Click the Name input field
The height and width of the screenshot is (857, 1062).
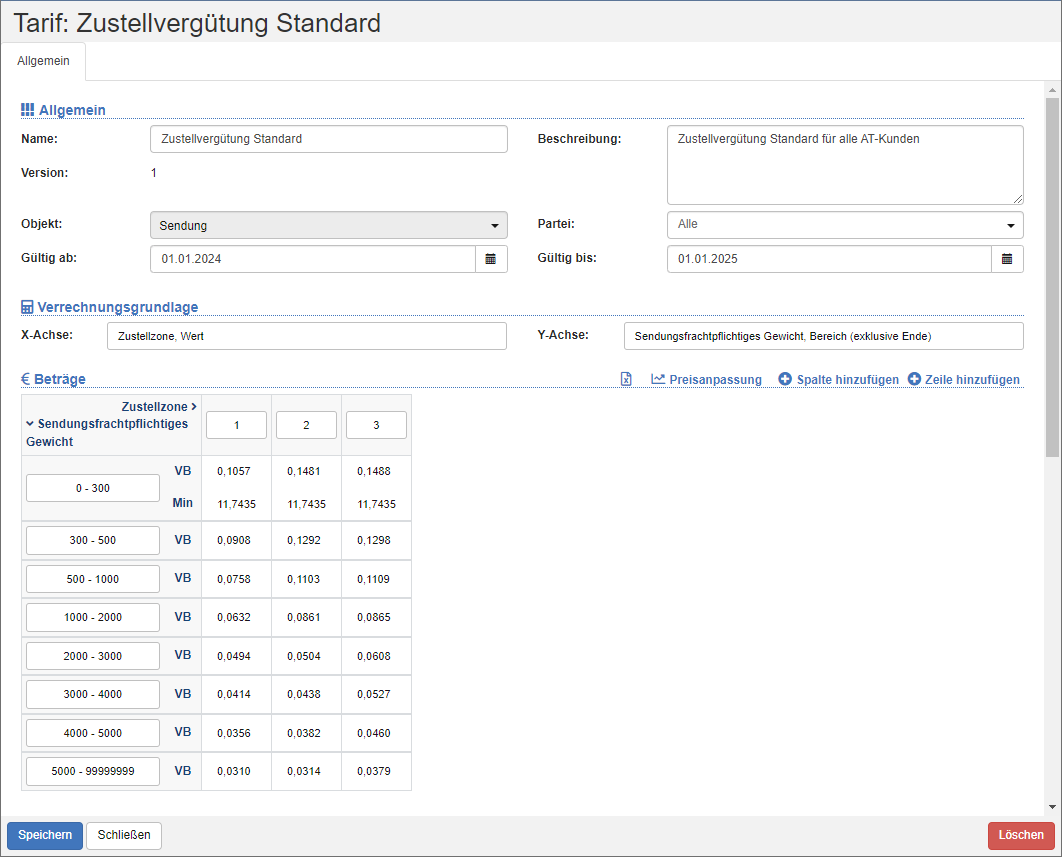(328, 139)
